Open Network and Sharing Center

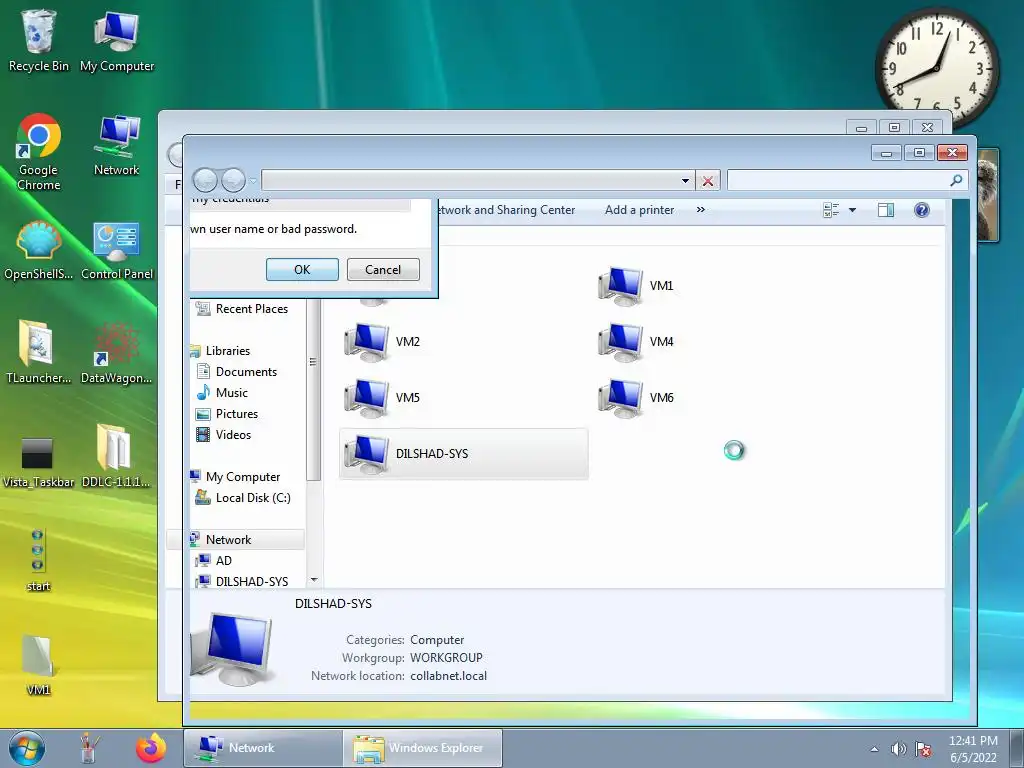click(507, 210)
